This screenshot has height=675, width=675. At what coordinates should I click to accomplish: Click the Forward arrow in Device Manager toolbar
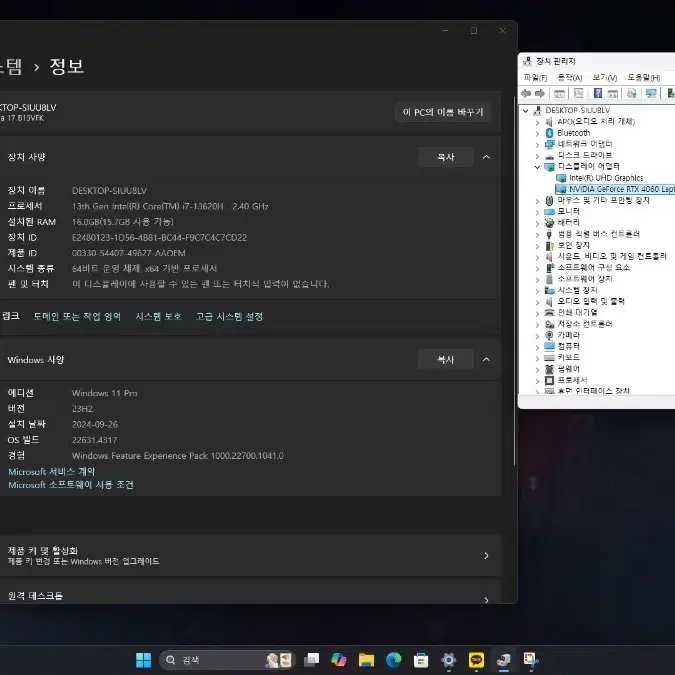[540, 93]
